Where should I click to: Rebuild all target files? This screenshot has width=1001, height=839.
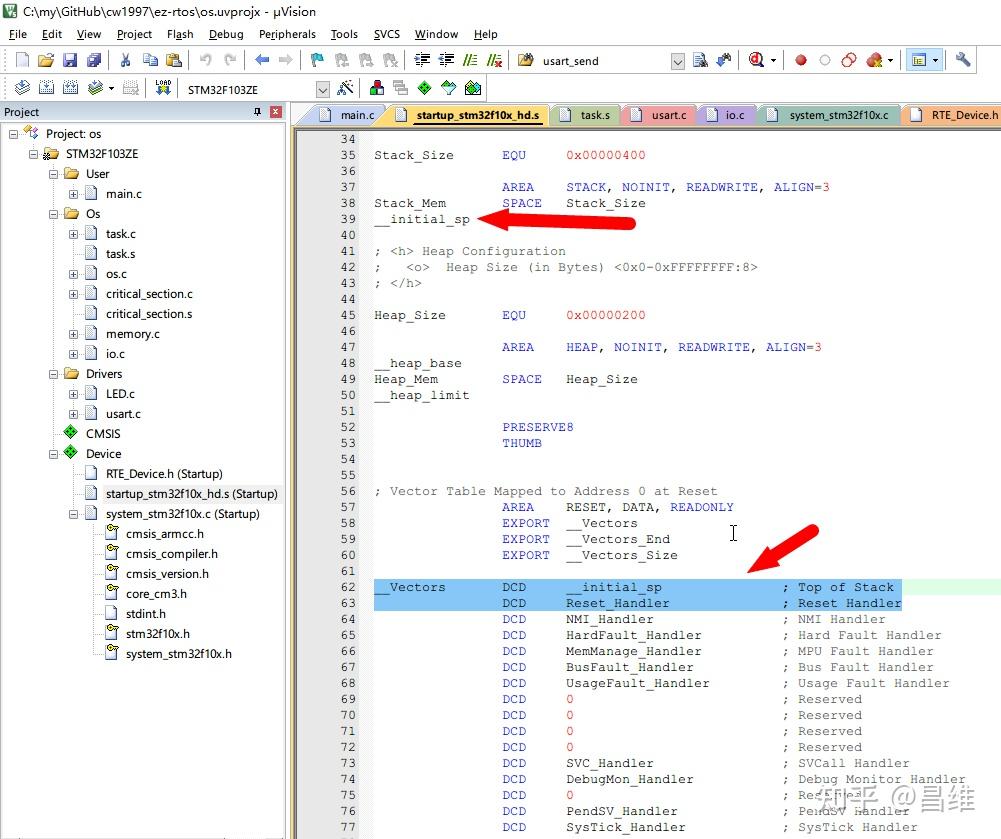[71, 87]
